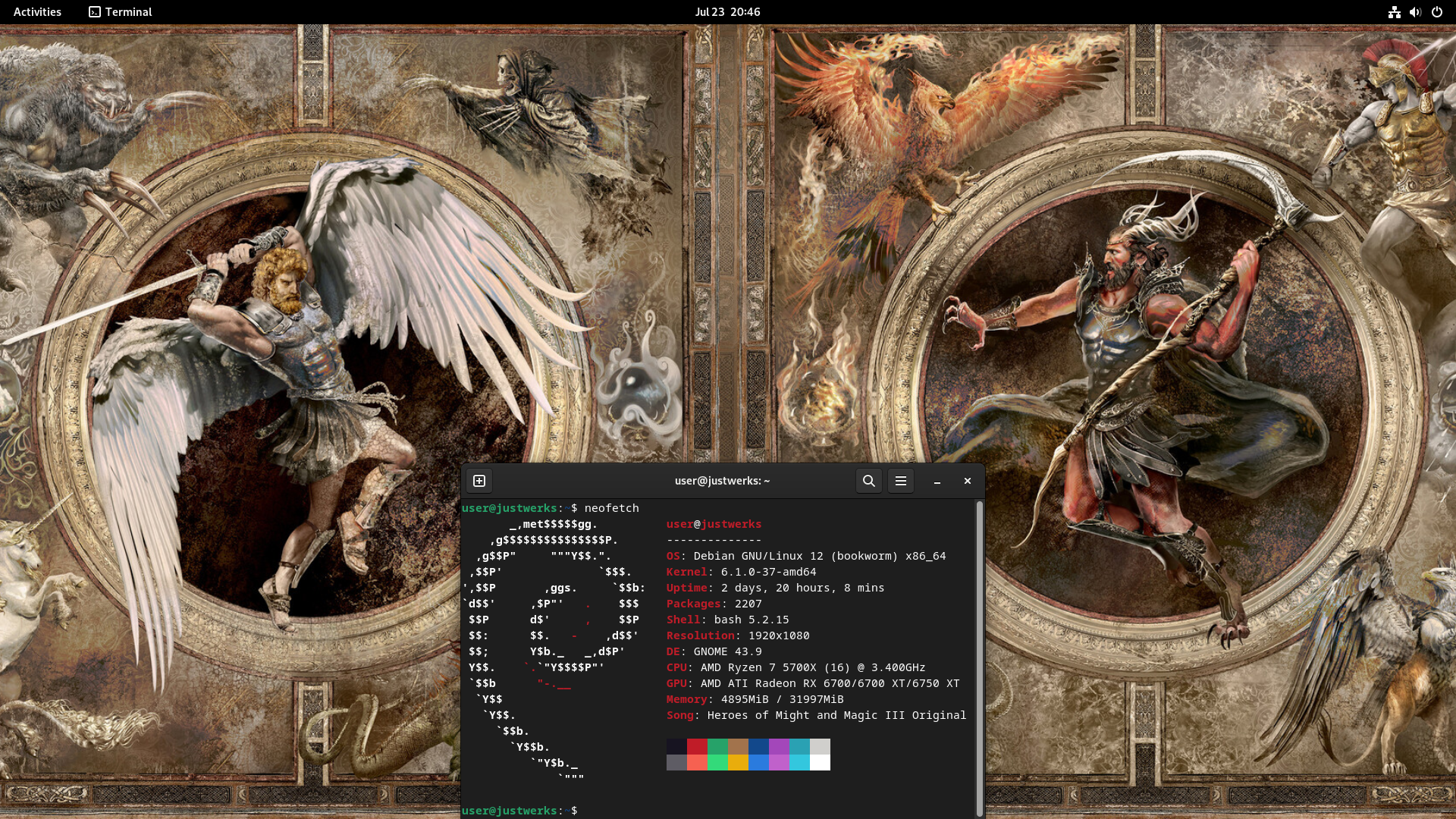Click the power icon in top bar
The image size is (1456, 819).
tap(1436, 12)
